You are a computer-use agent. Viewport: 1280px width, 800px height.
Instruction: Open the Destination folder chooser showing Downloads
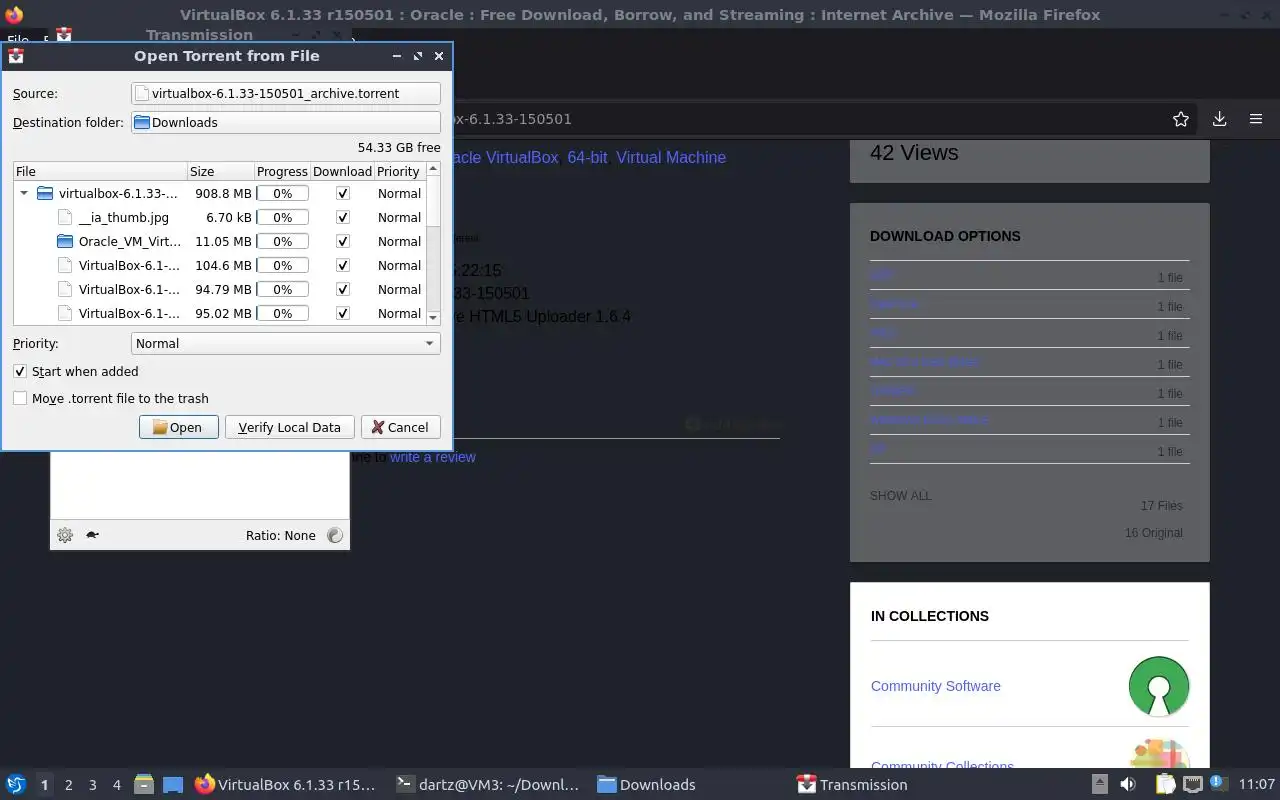(x=286, y=122)
